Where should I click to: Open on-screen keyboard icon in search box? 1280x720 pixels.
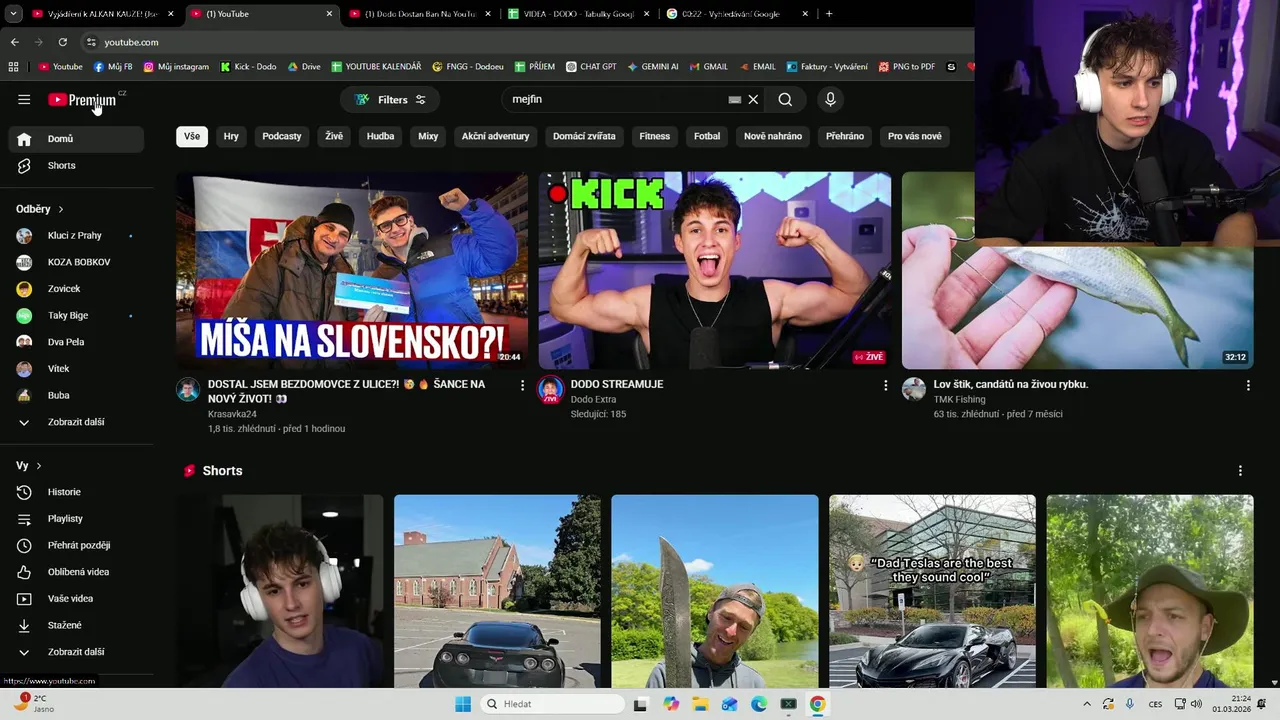click(x=735, y=100)
